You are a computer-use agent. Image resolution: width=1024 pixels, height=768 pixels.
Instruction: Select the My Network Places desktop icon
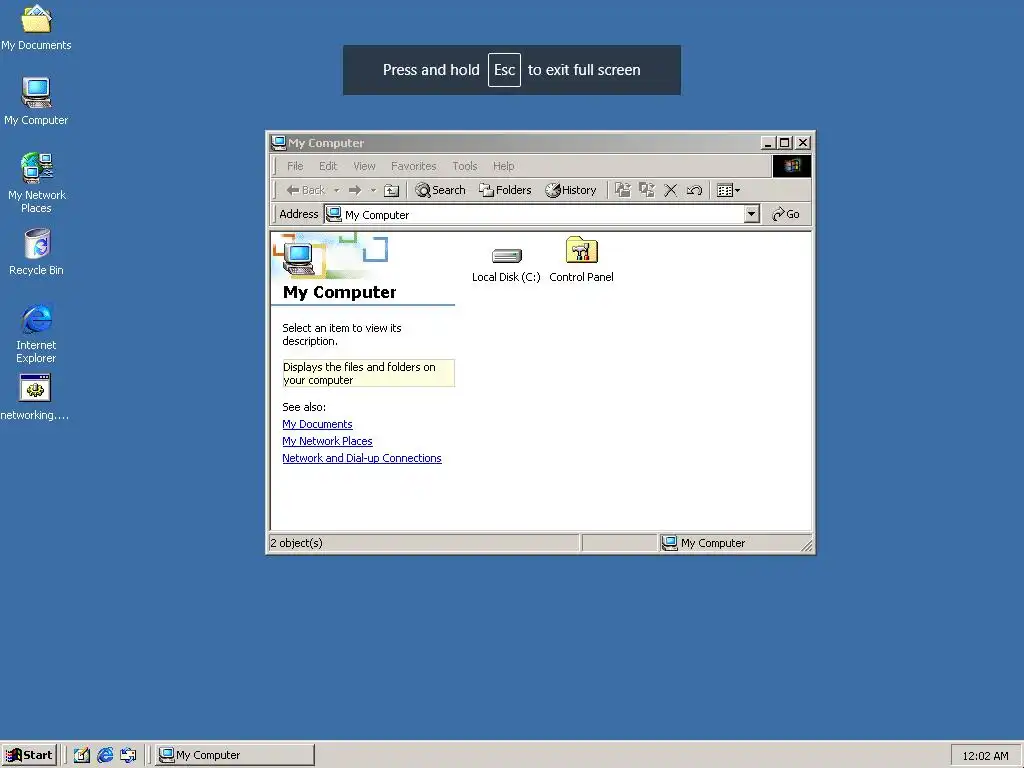coord(36,183)
